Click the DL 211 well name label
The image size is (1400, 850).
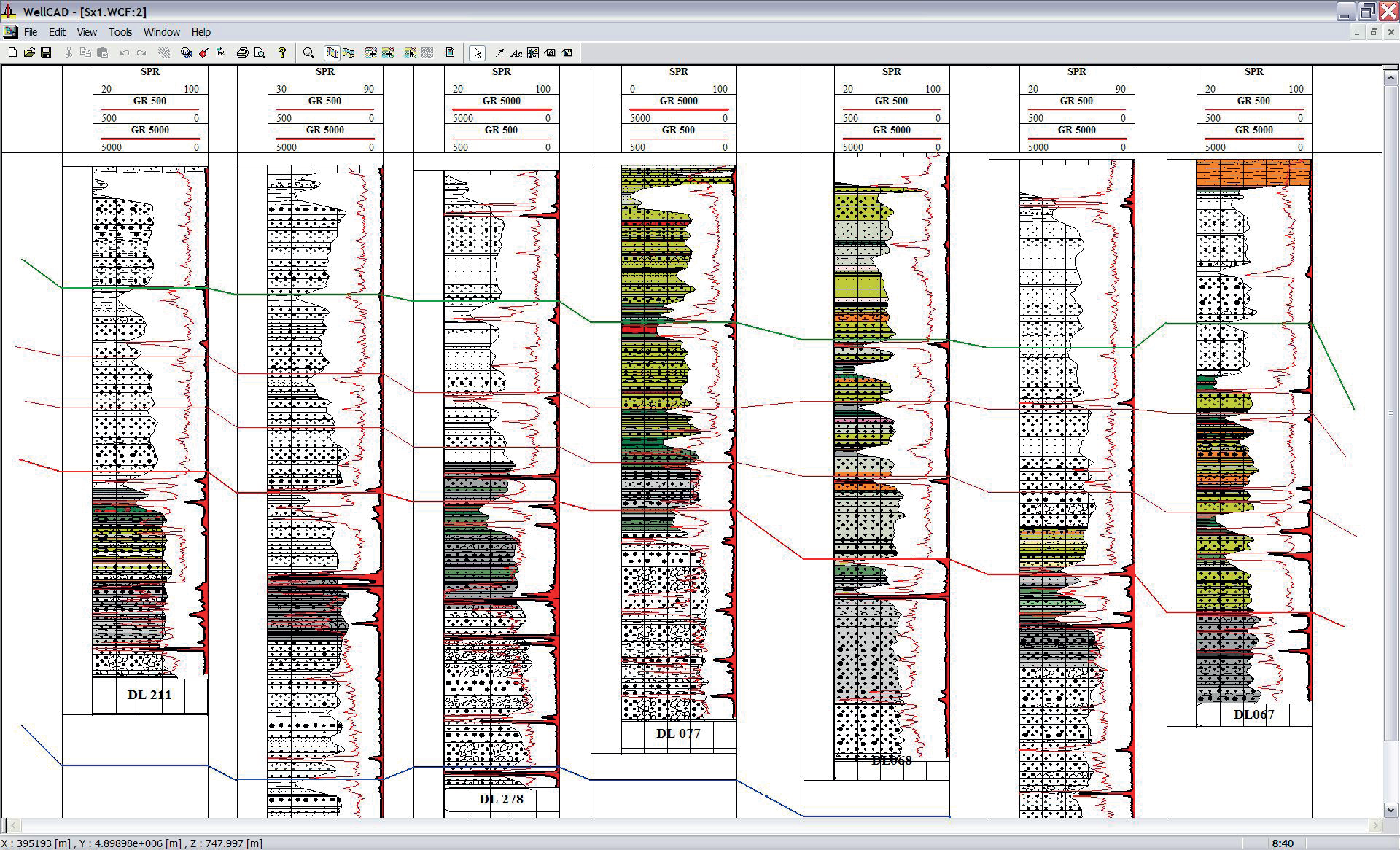149,695
